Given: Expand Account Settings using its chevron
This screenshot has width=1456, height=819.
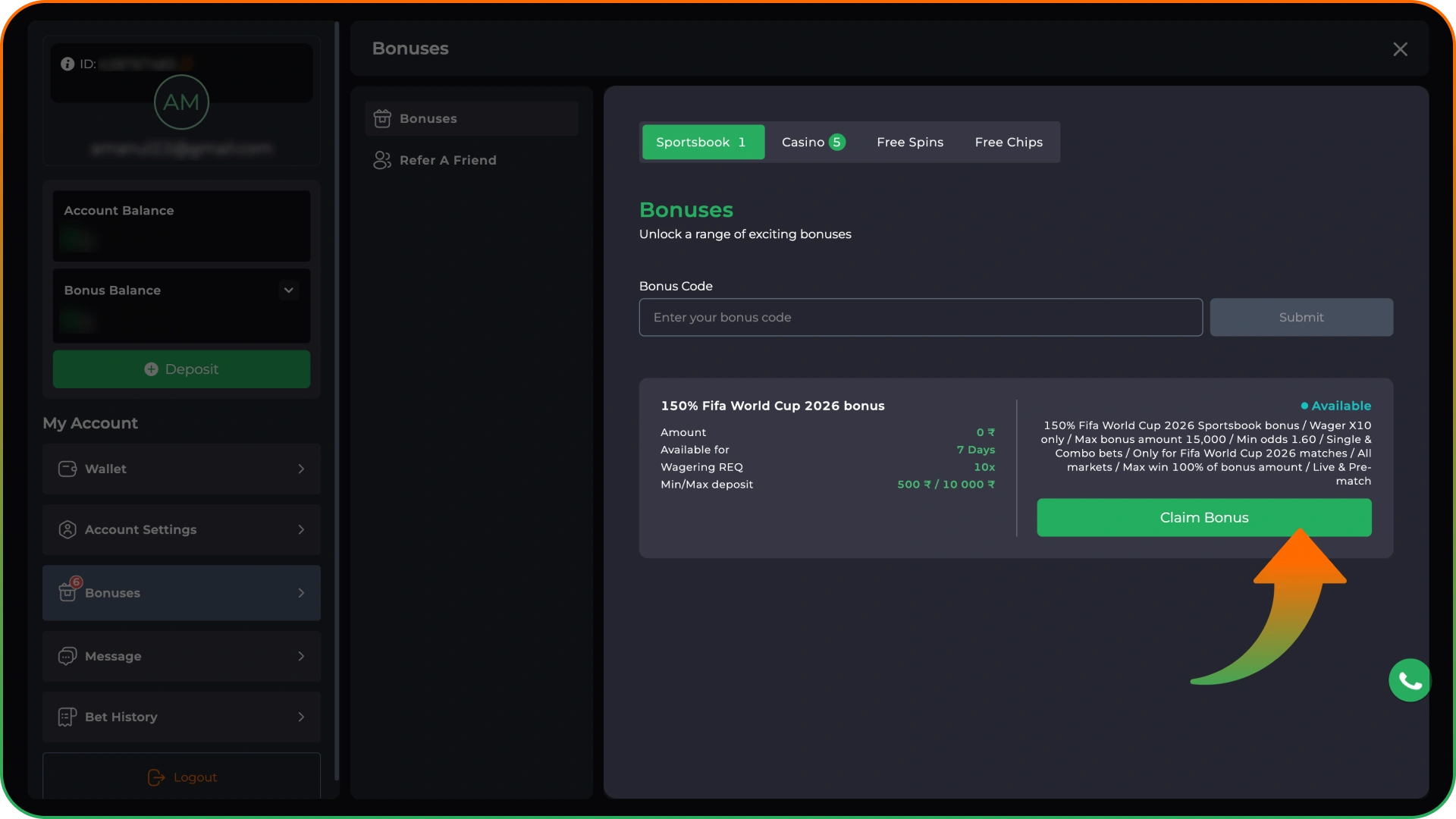Looking at the screenshot, I should tap(301, 530).
